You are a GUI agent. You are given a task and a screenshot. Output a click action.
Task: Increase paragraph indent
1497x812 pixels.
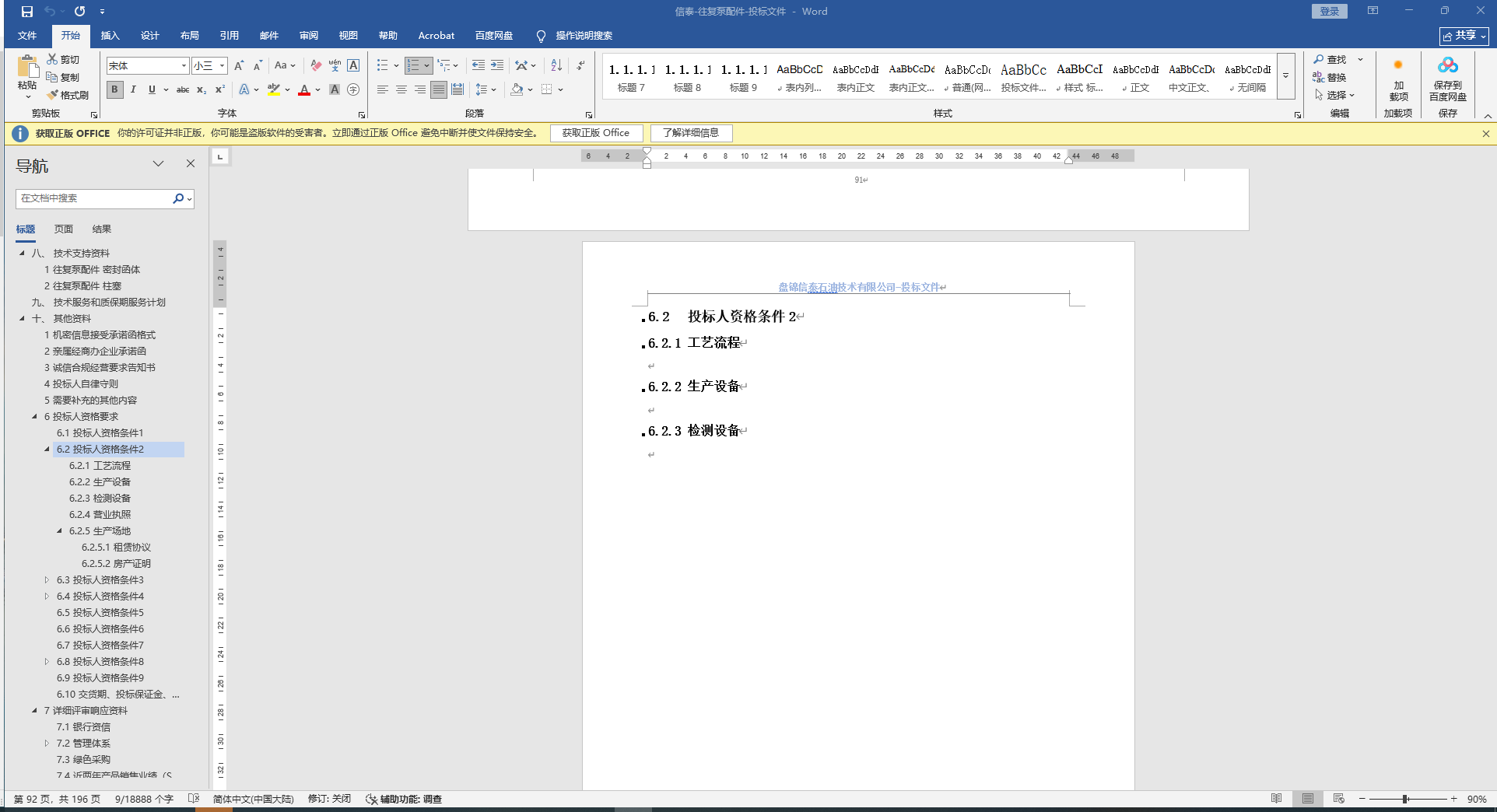click(x=497, y=66)
